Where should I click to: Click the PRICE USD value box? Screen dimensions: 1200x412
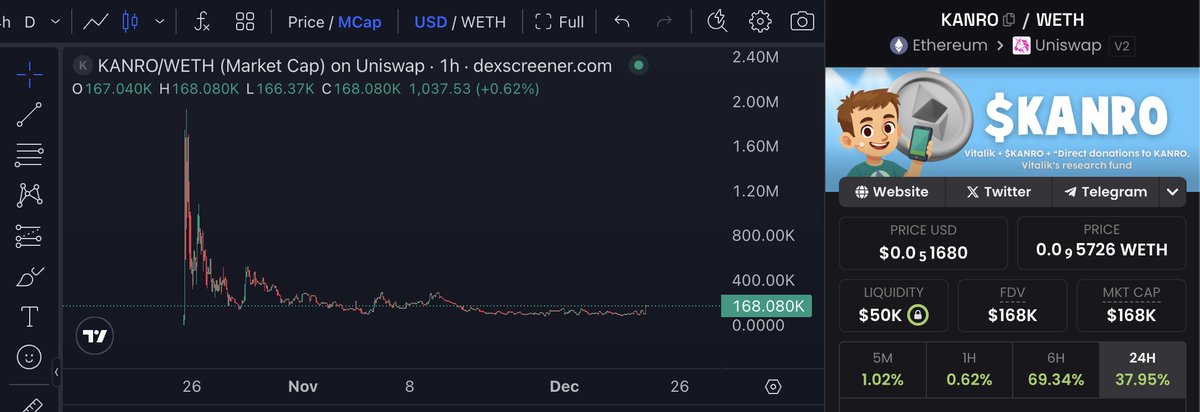[923, 243]
